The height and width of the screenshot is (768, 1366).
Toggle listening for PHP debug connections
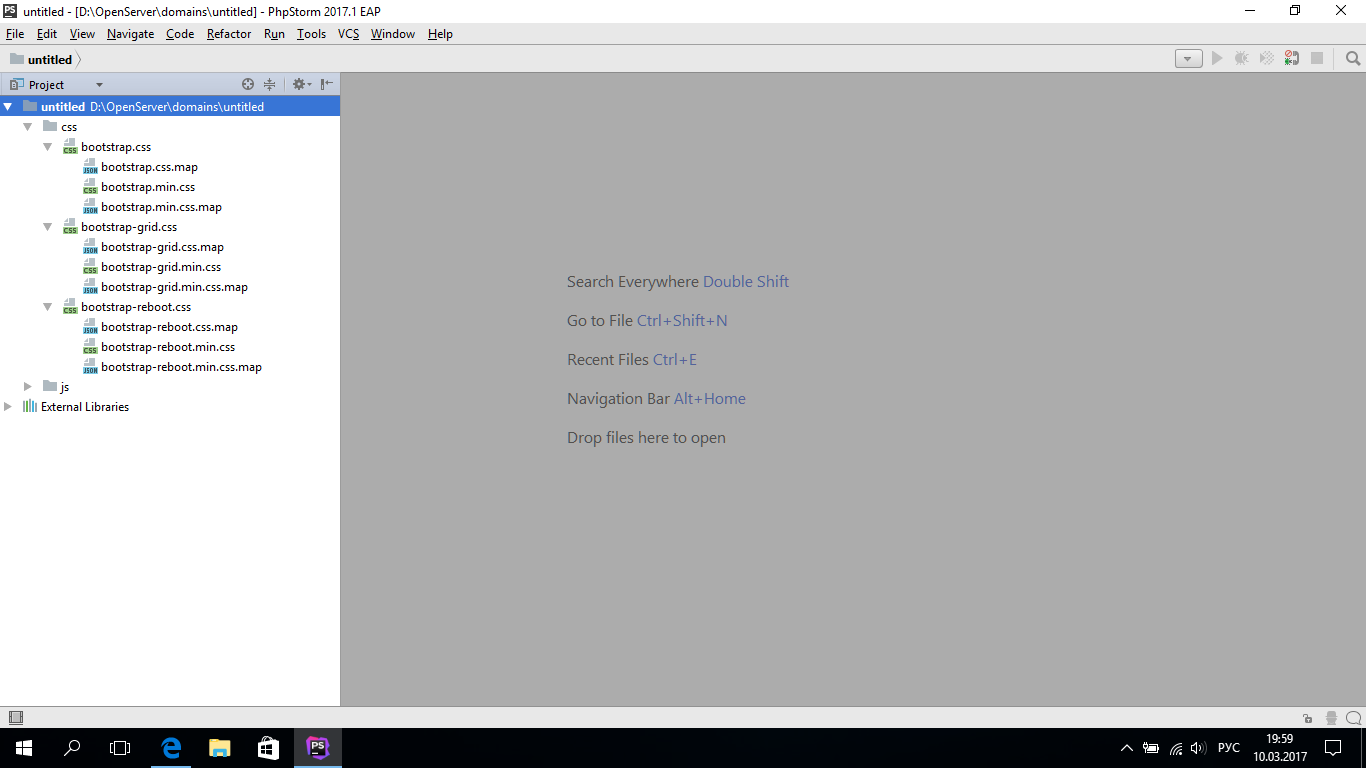tap(1292, 59)
